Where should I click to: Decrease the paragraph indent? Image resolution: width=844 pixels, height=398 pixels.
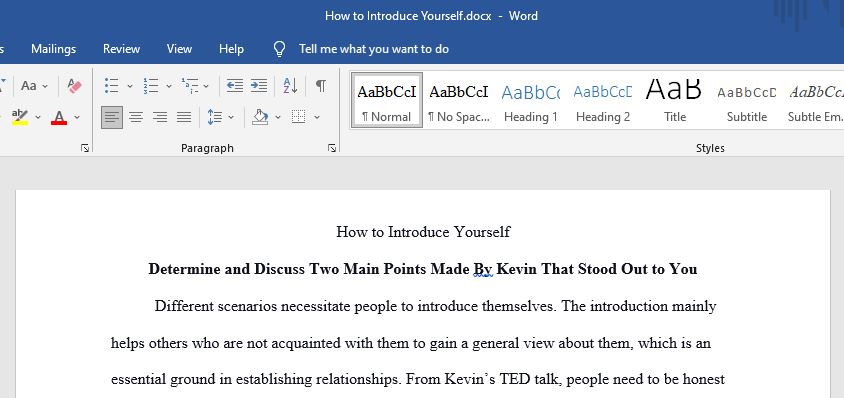234,86
